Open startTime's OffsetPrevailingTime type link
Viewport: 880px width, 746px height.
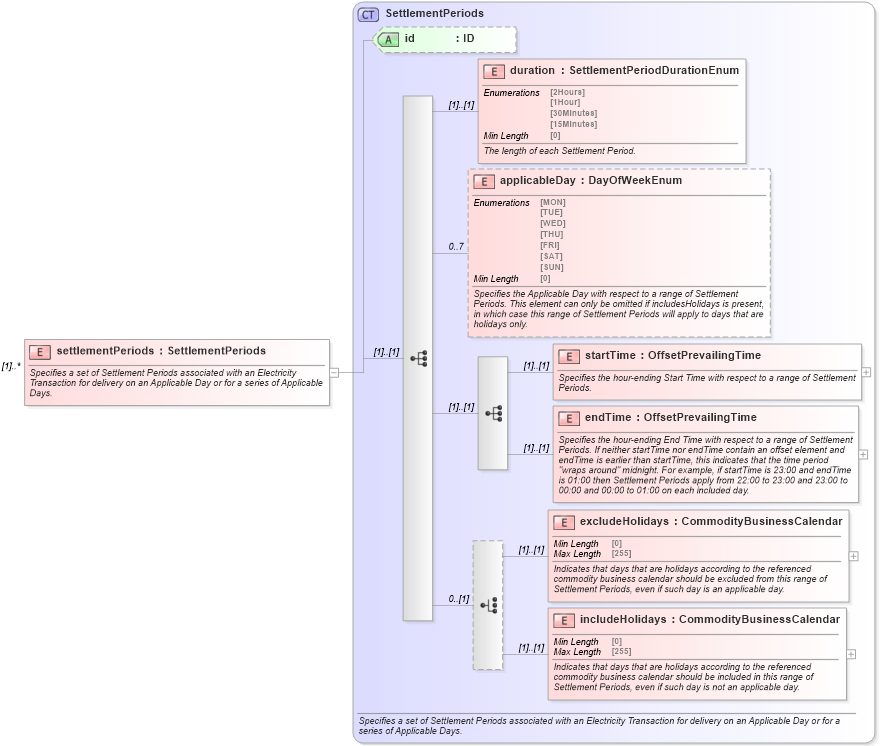click(x=704, y=355)
